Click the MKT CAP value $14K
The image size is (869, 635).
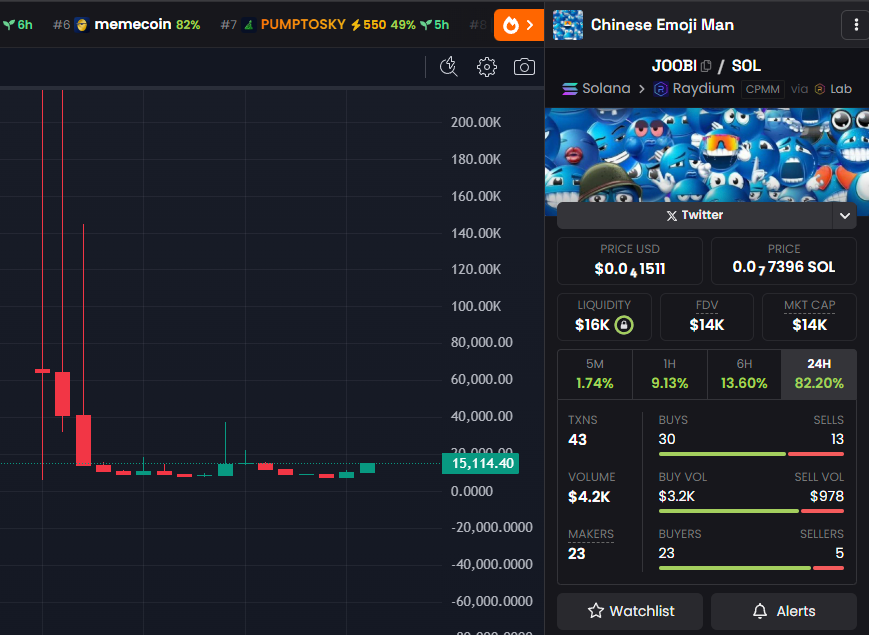point(809,325)
